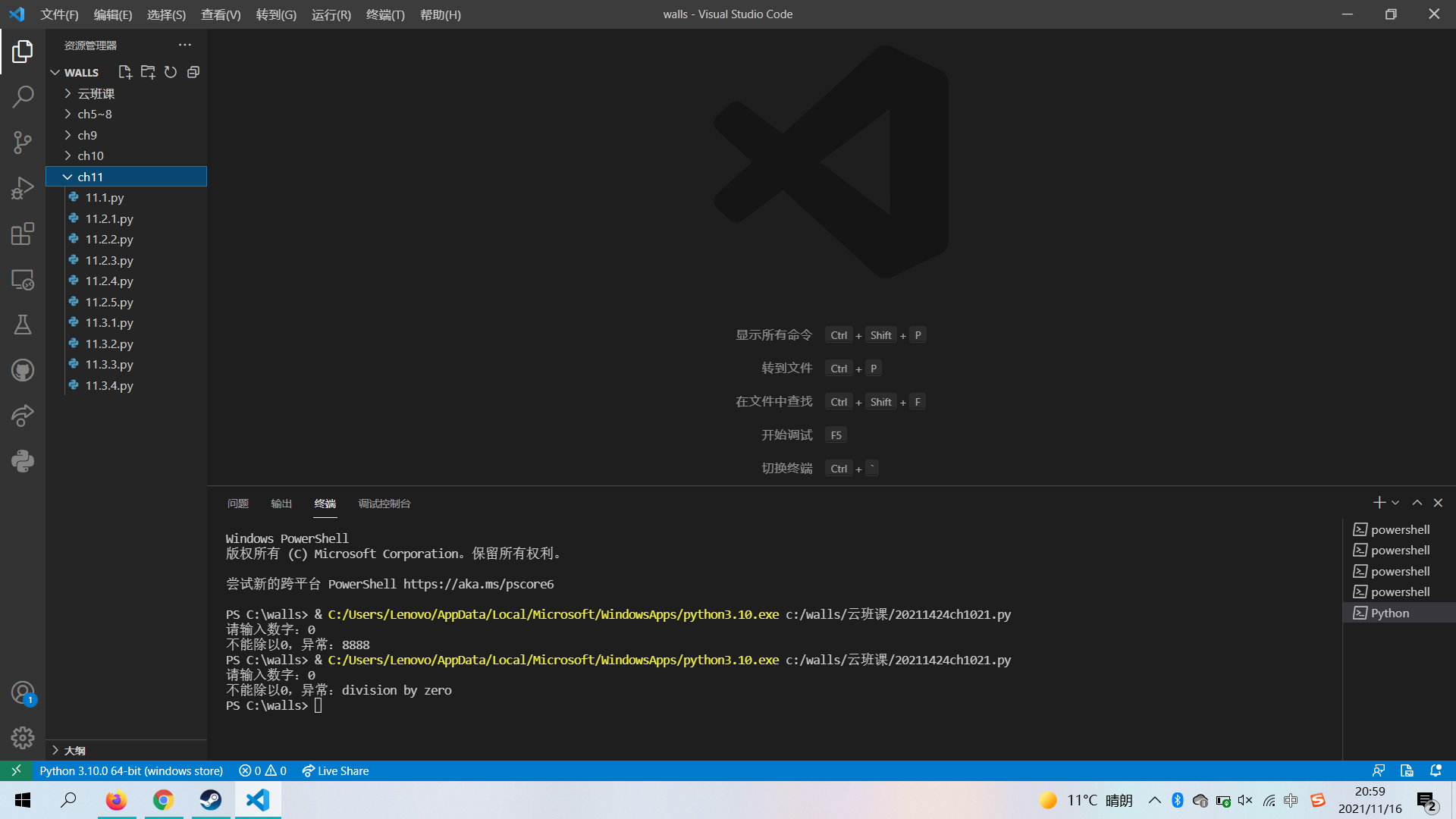Collapse all folders in explorer

click(x=193, y=72)
